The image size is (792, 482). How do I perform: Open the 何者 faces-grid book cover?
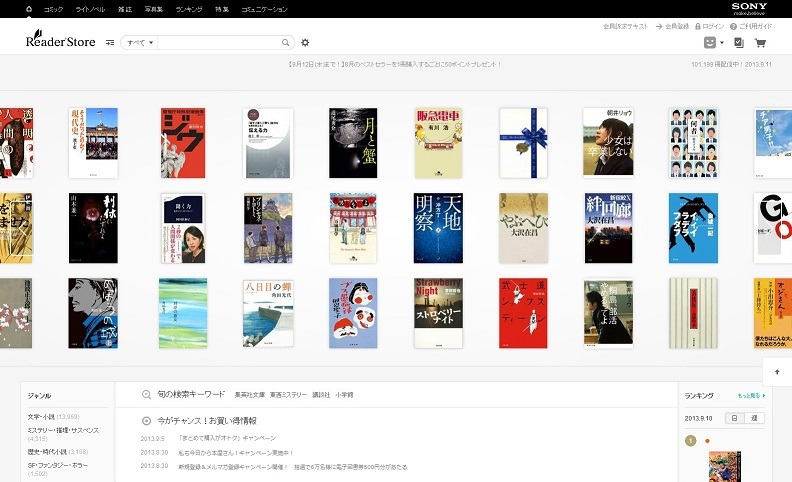694,143
